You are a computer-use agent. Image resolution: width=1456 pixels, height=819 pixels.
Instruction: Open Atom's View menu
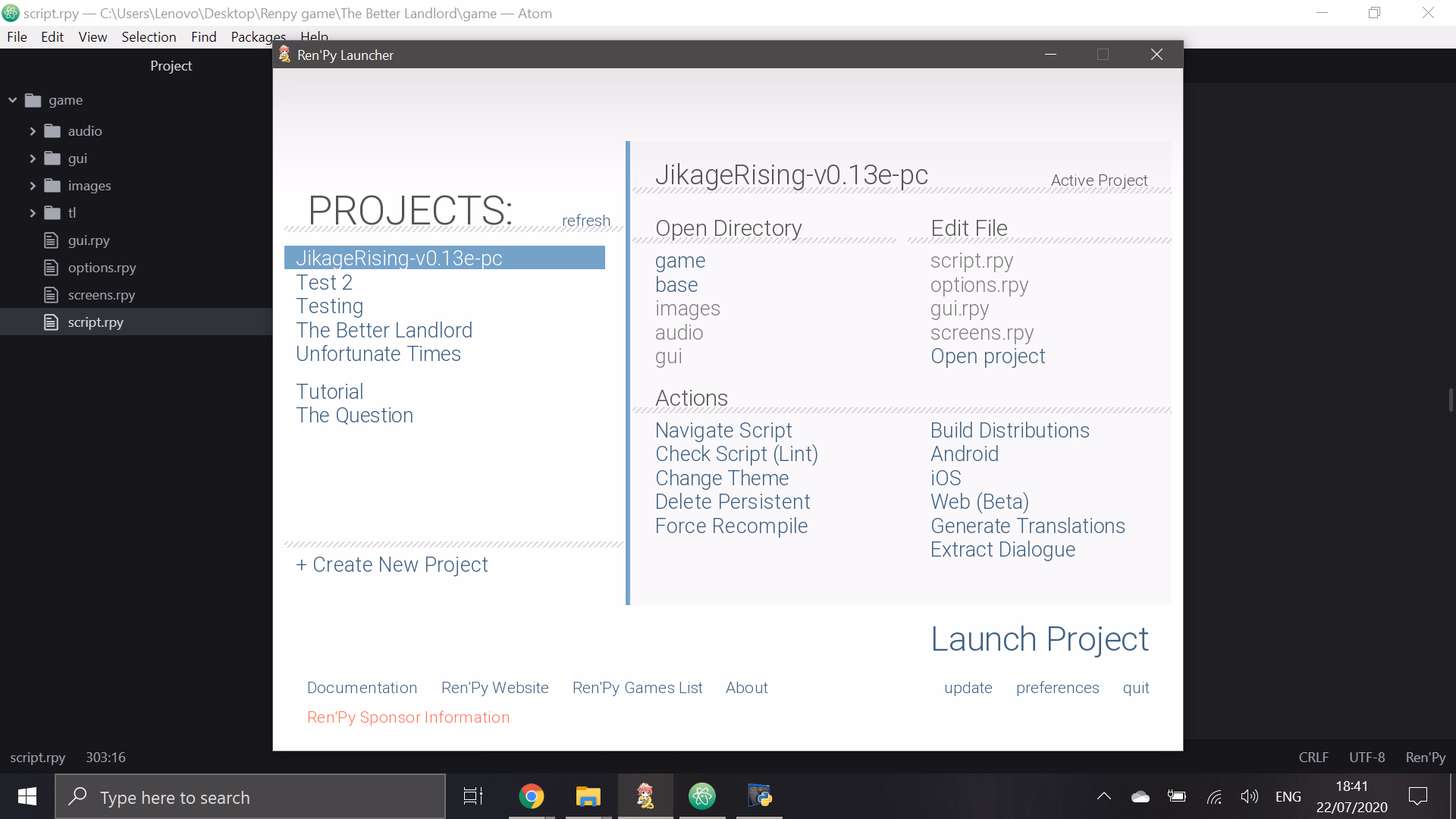pos(93,37)
